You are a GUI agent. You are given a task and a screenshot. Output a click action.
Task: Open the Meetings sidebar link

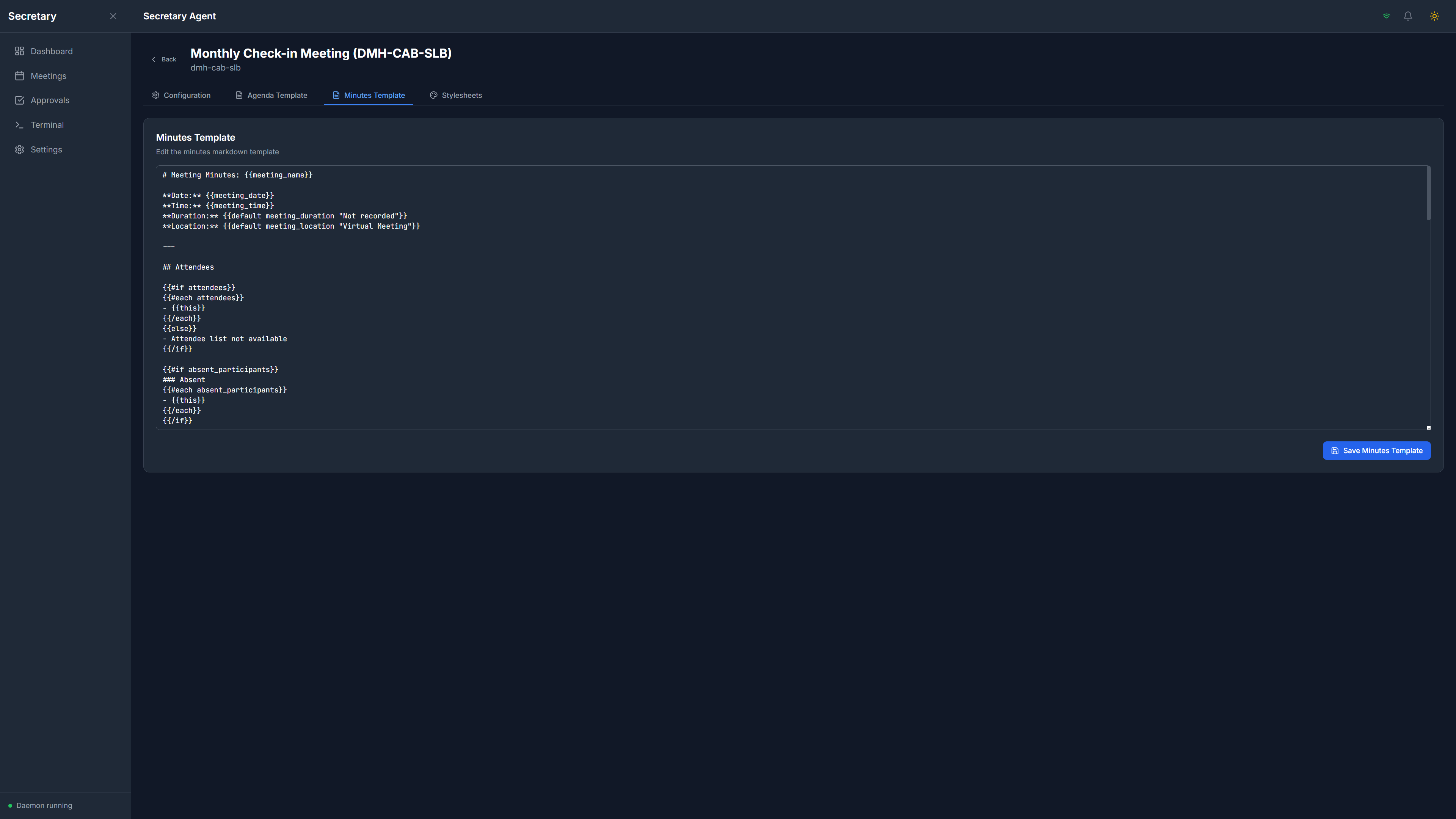pyautogui.click(x=48, y=76)
